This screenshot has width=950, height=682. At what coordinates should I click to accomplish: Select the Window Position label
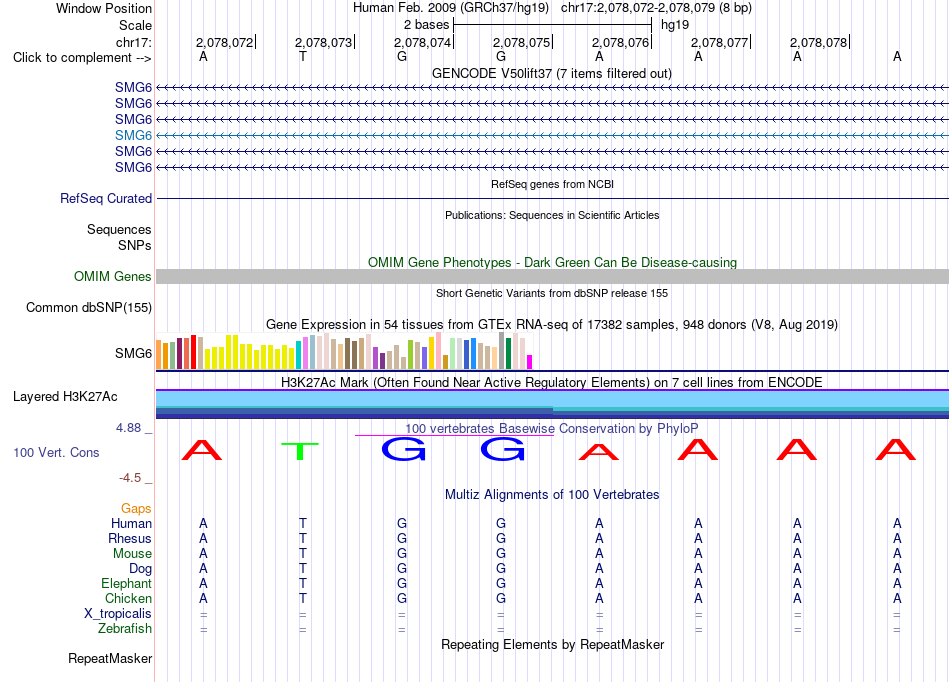(104, 8)
